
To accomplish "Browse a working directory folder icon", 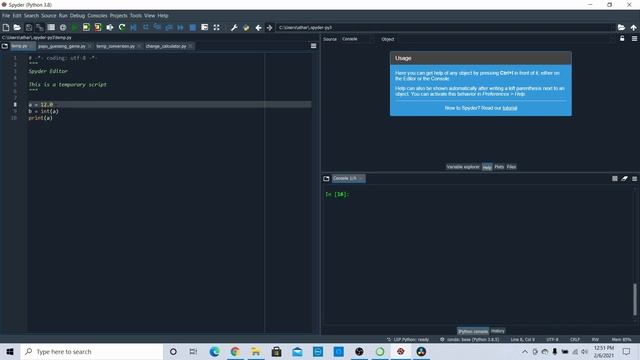I will 621,27.
